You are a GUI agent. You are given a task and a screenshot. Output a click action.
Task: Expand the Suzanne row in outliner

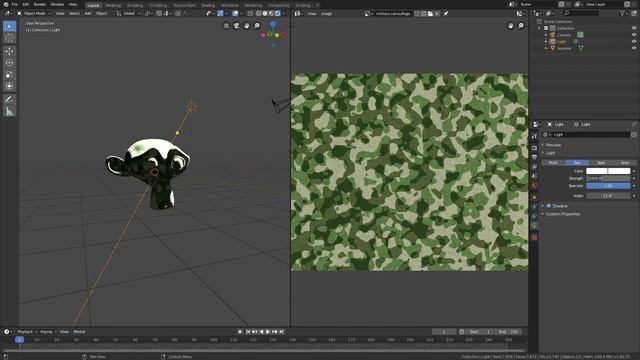(x=546, y=48)
